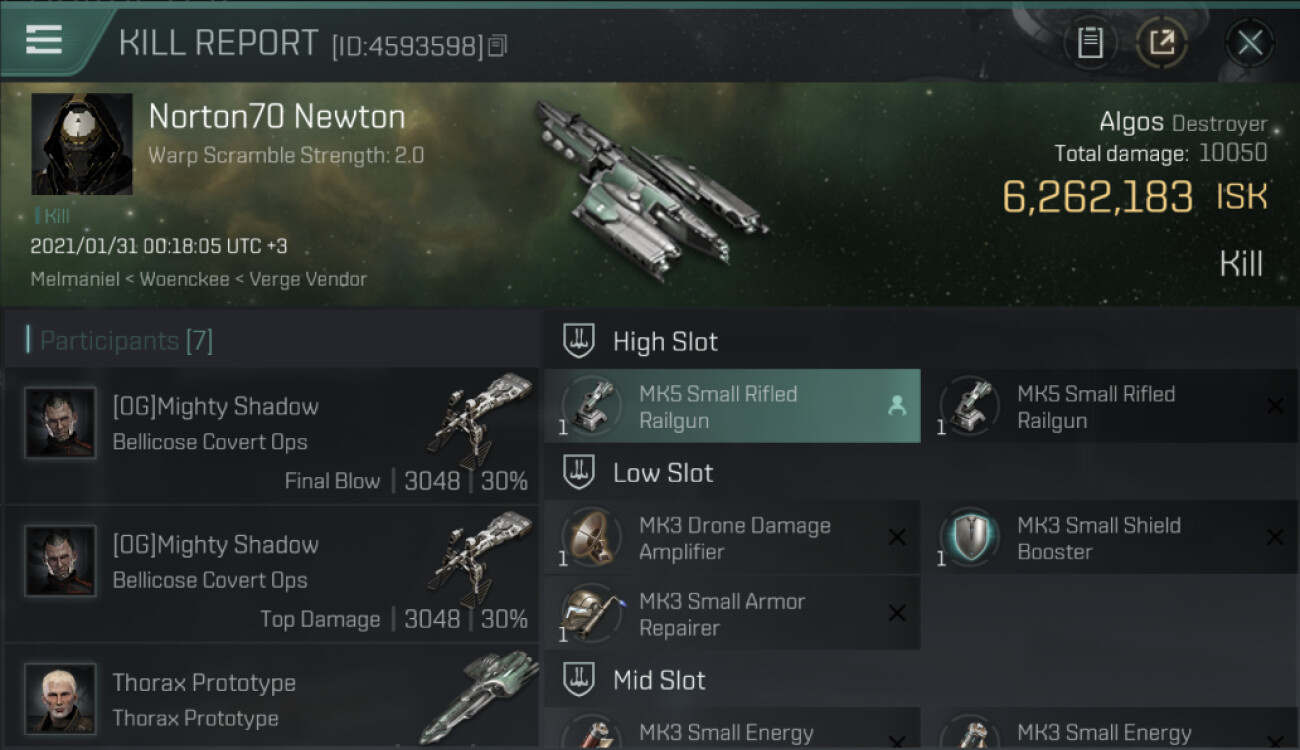Click the share export icon
1300x750 pixels.
pyautogui.click(x=1162, y=42)
